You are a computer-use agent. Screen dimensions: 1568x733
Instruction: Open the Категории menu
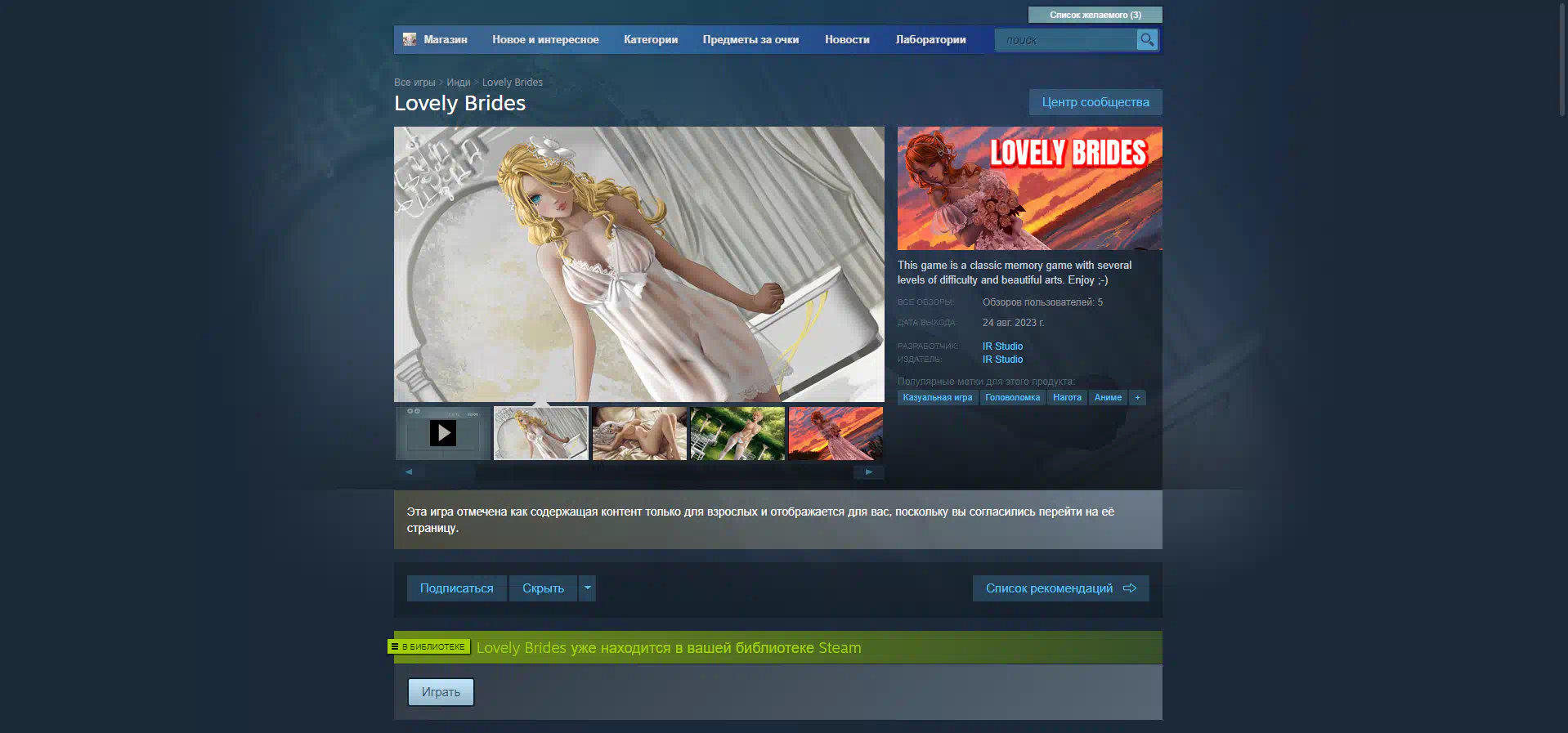(x=650, y=39)
